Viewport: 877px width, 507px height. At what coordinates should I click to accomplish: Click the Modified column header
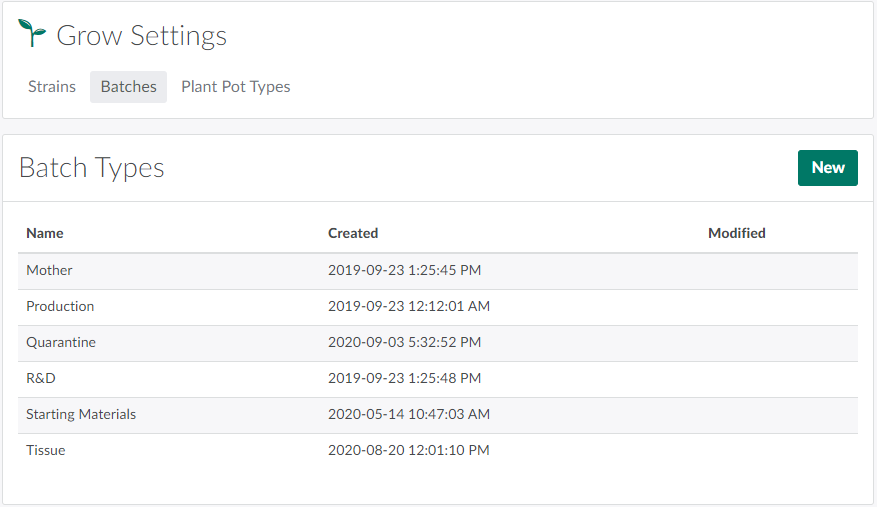[736, 233]
